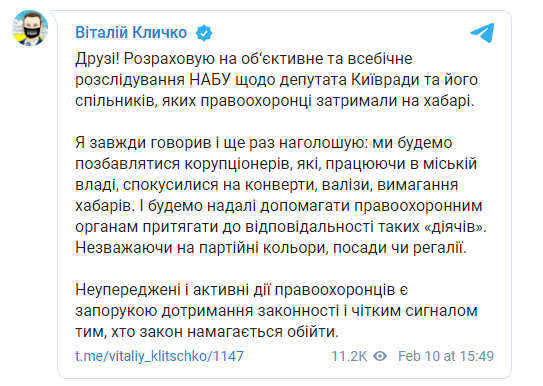
Task: Click the greeting word Друзі!
Action: click(x=97, y=59)
